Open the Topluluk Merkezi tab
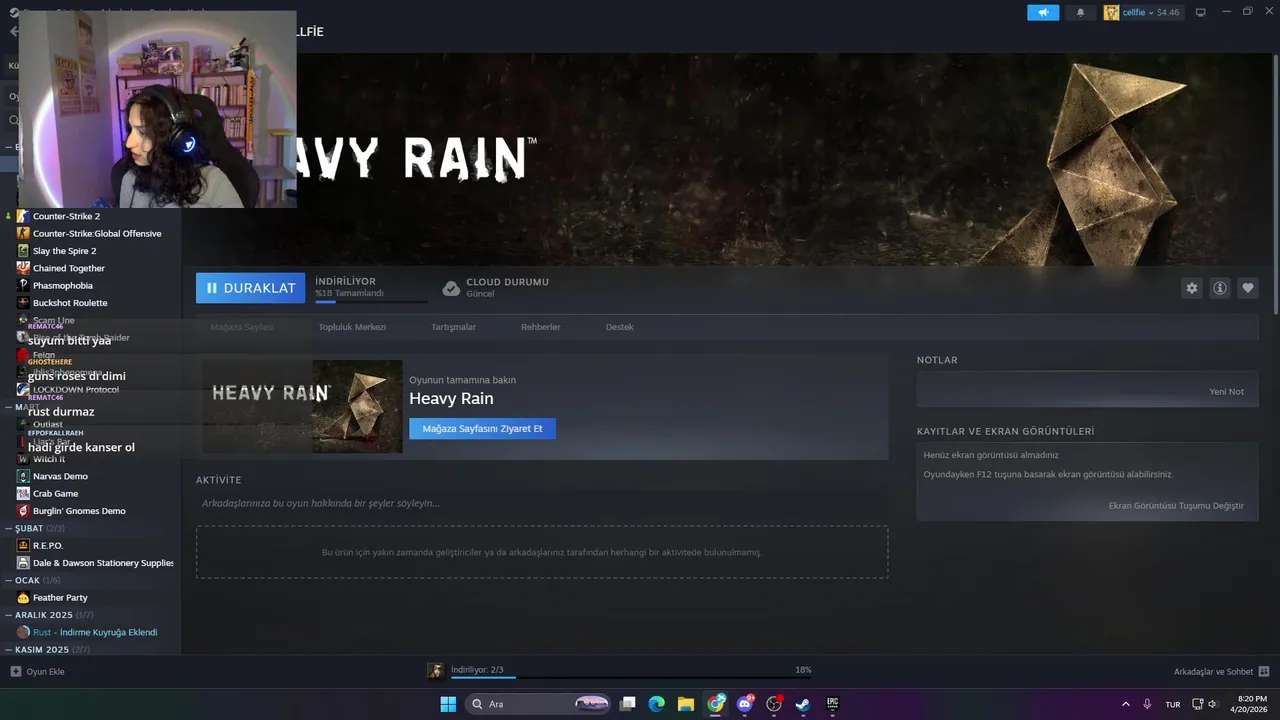The height and width of the screenshot is (720, 1280). tap(352, 327)
